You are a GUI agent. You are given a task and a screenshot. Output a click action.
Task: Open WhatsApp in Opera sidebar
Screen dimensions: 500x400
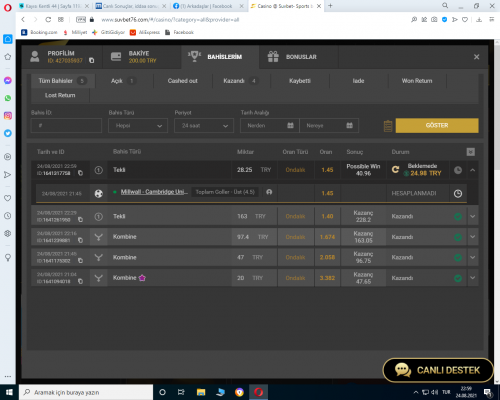8,98
